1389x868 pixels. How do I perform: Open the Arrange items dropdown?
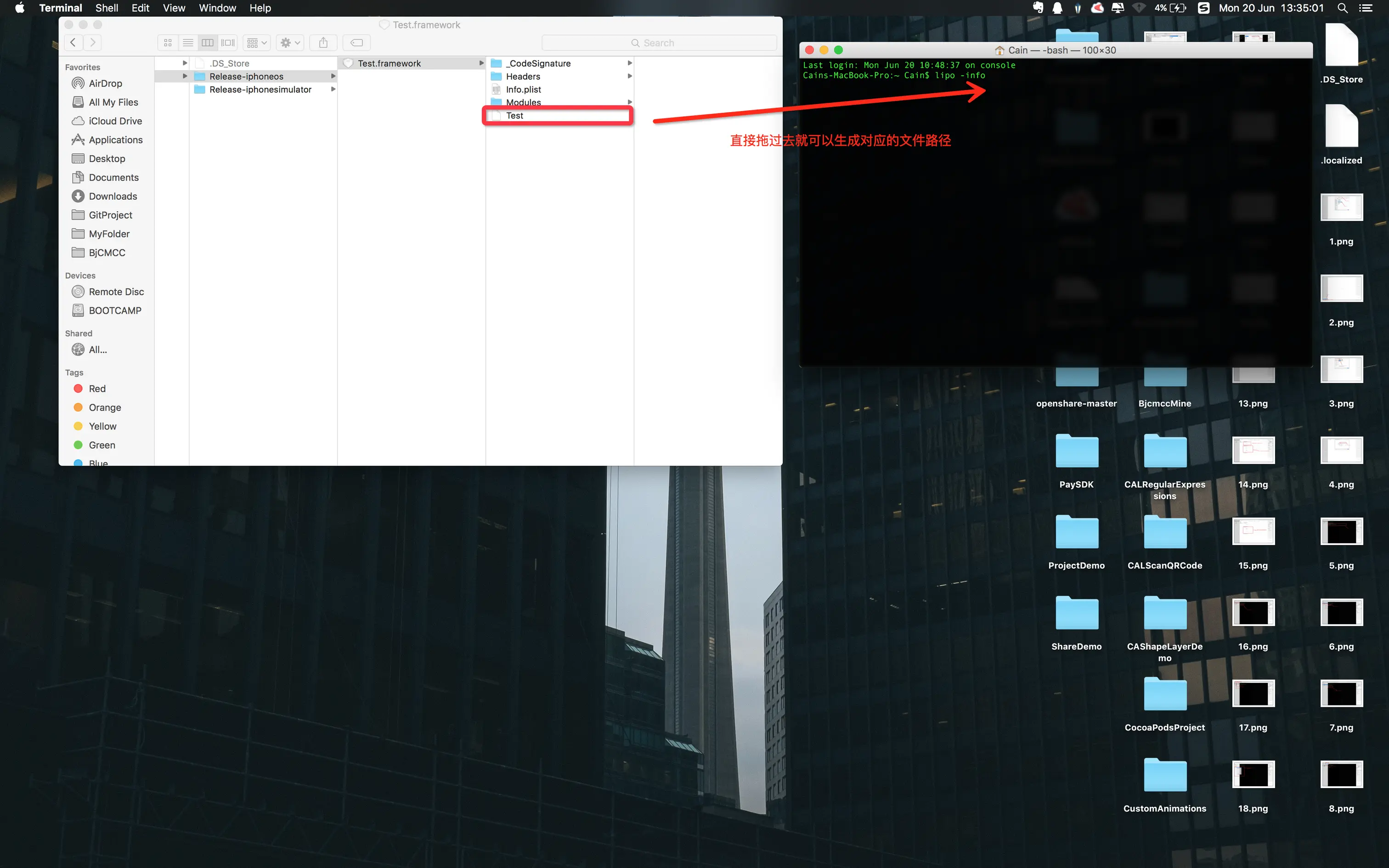pyautogui.click(x=257, y=42)
